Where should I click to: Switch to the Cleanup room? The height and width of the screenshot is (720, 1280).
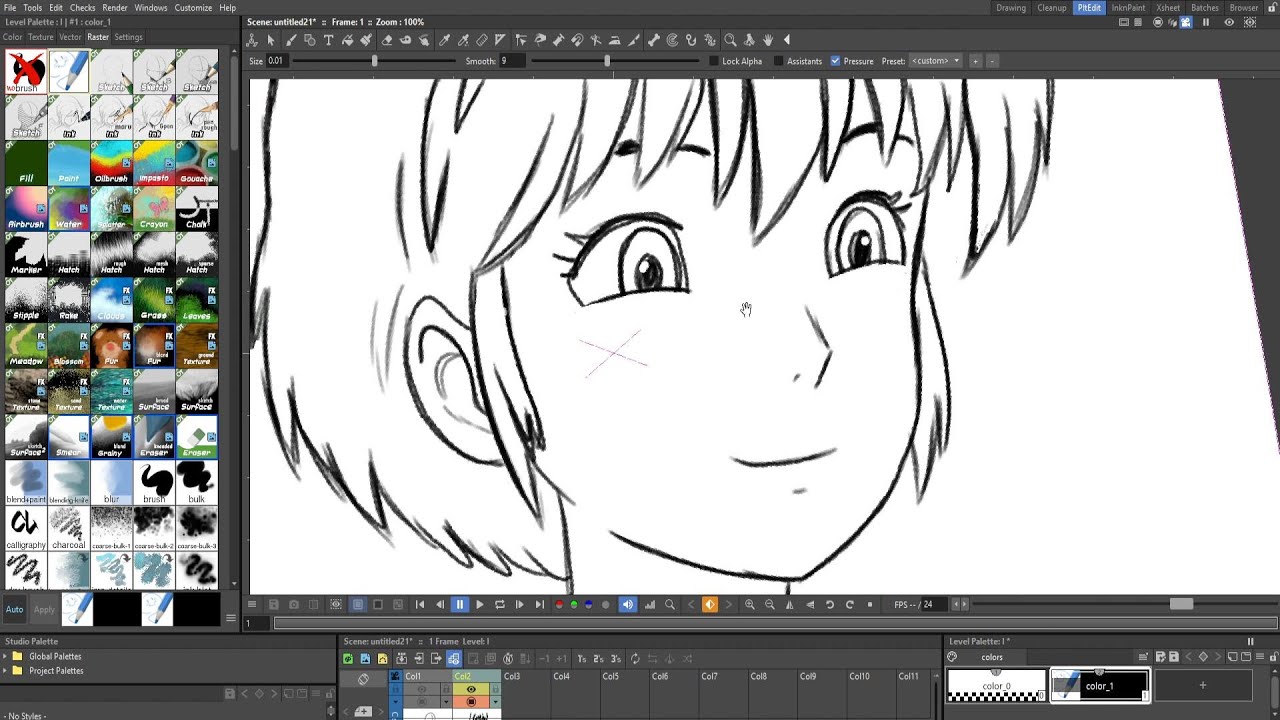pyautogui.click(x=1052, y=7)
